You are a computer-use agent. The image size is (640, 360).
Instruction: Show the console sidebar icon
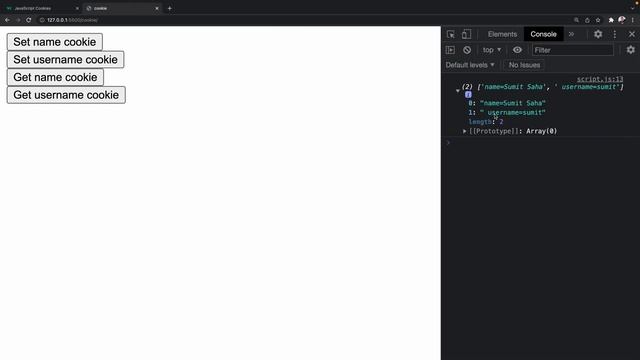pyautogui.click(x=450, y=50)
